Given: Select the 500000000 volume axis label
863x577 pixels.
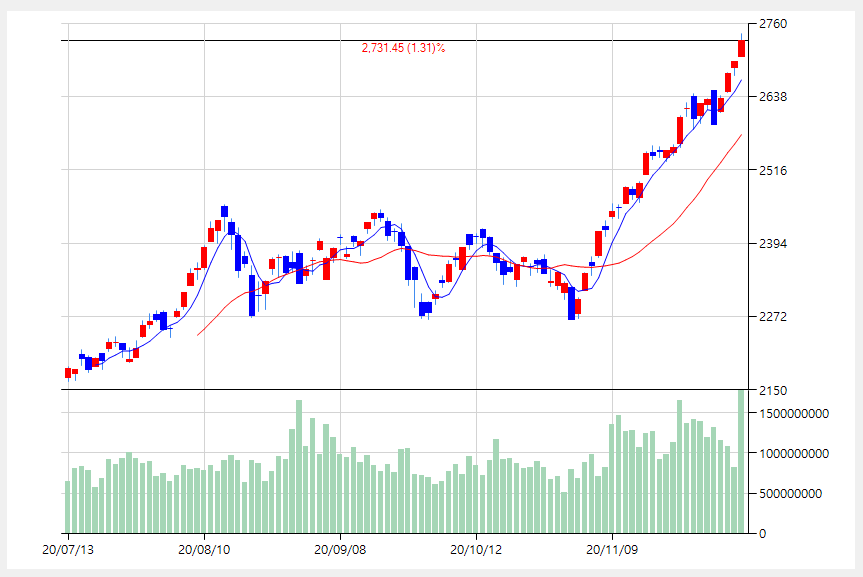Looking at the screenshot, I should click(x=790, y=494).
